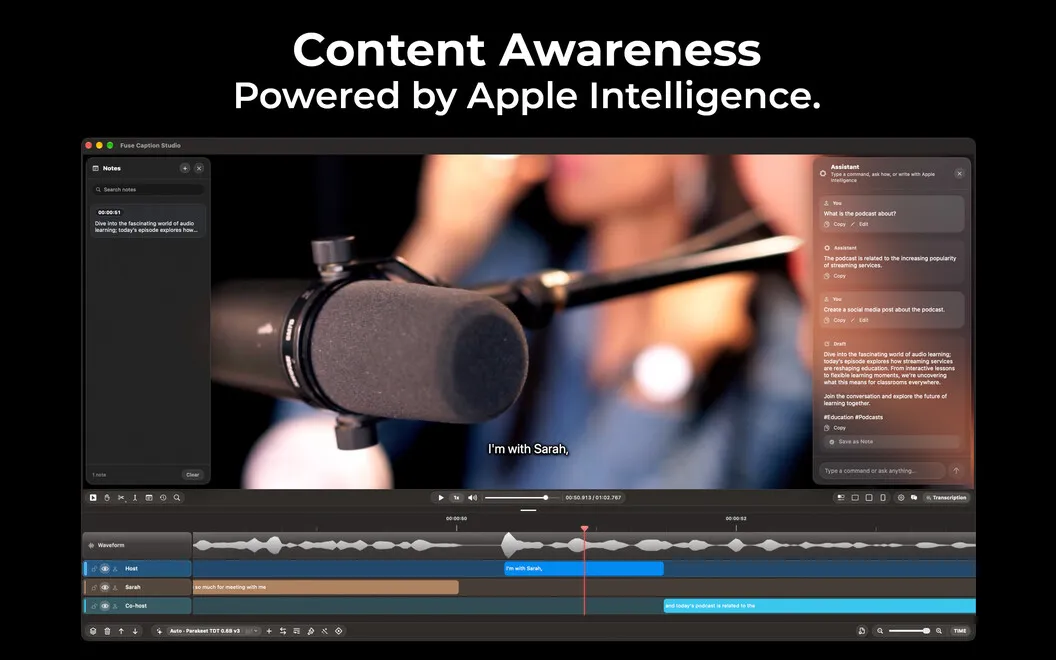The image size is (1056, 660).
Task: Click the layers stack icon in bottom bar
Action: tap(94, 631)
